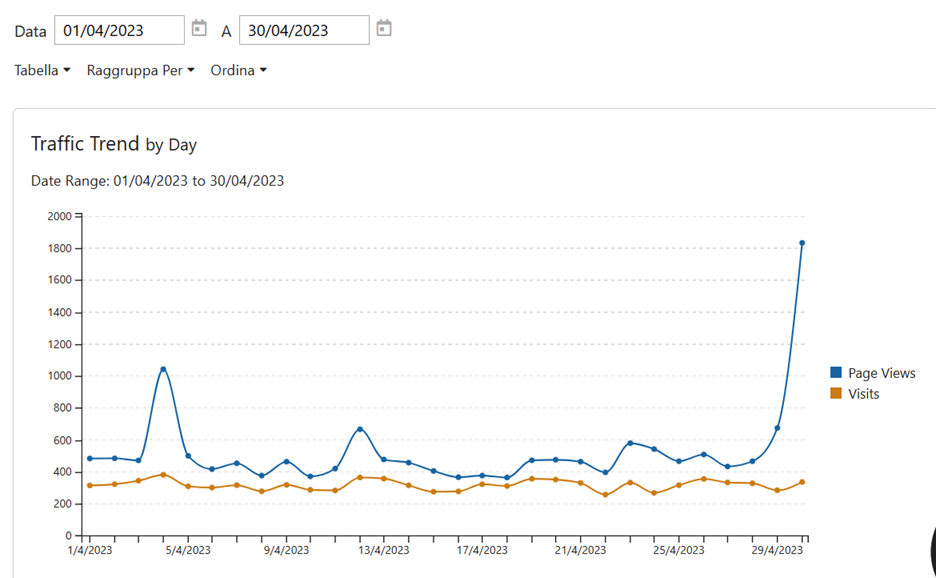Open the Ordina dropdown menu
The image size is (936, 578).
238,70
